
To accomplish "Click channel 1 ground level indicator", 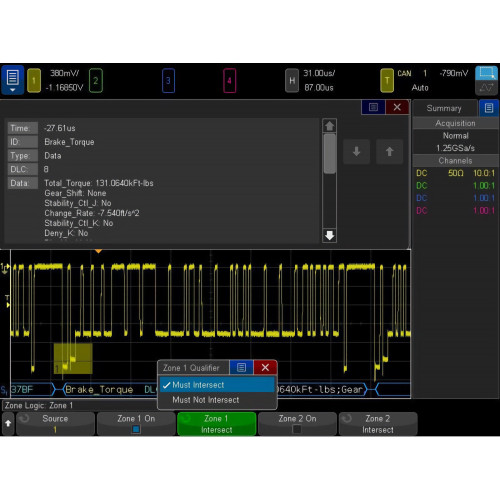I will (x=5, y=269).
